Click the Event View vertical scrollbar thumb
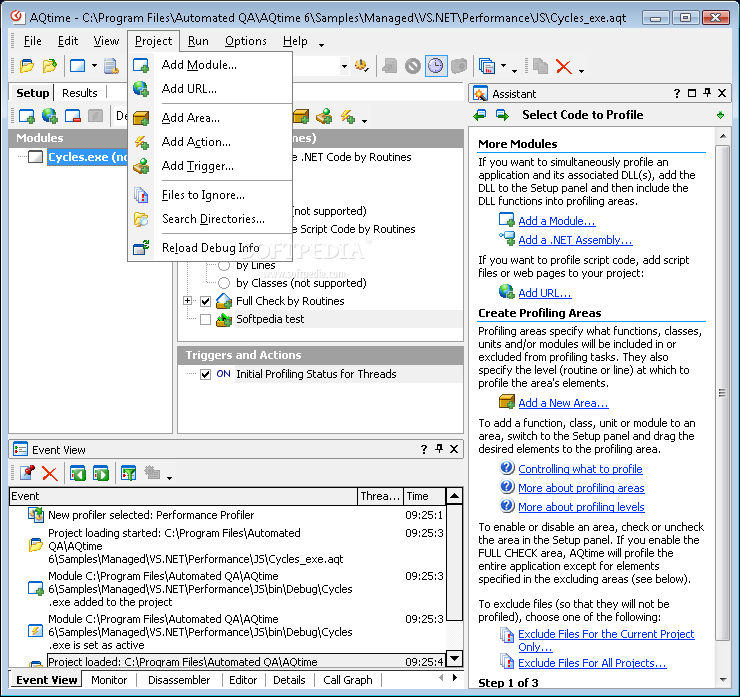 click(x=454, y=563)
